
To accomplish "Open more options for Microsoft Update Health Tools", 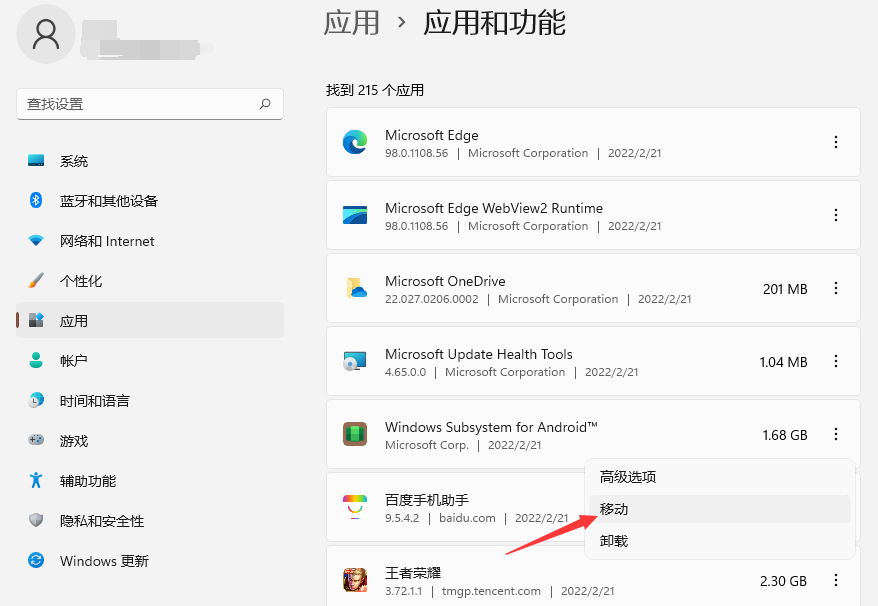I will click(835, 361).
